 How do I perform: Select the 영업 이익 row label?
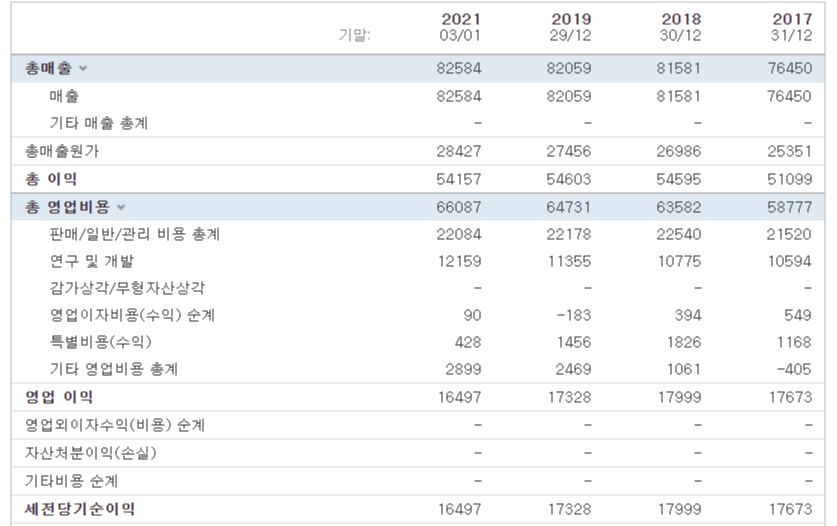[x=59, y=397]
